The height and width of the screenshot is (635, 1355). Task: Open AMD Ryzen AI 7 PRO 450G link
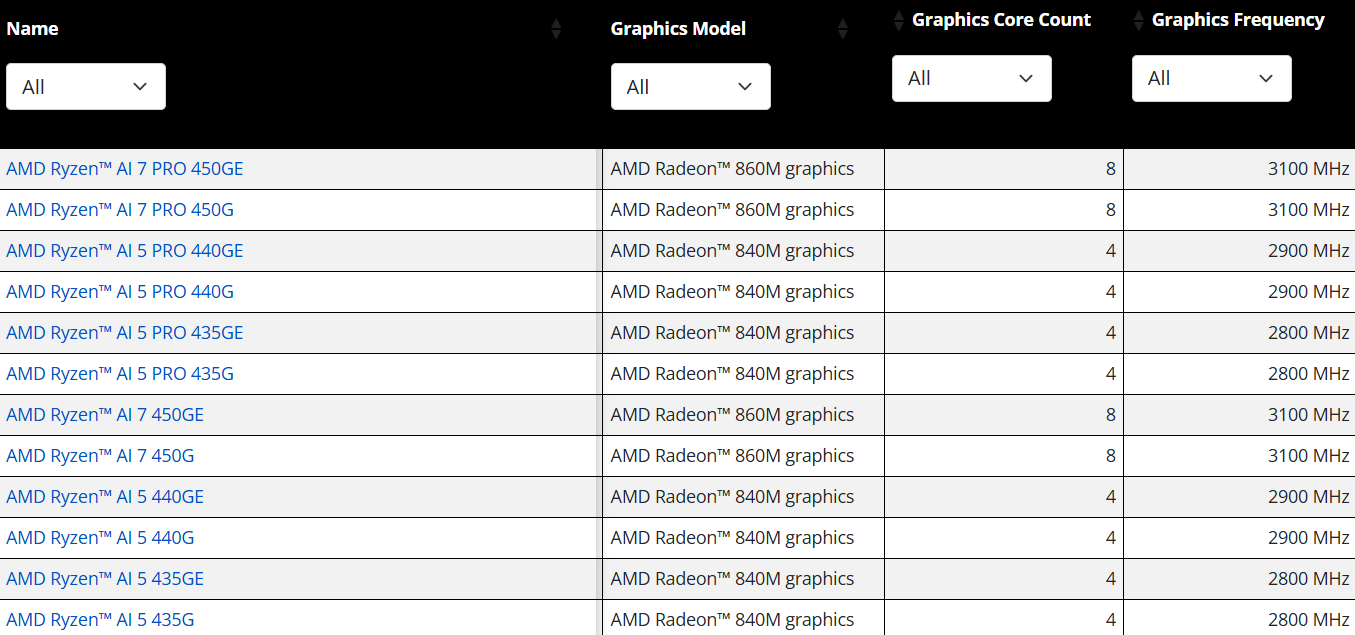(120, 210)
